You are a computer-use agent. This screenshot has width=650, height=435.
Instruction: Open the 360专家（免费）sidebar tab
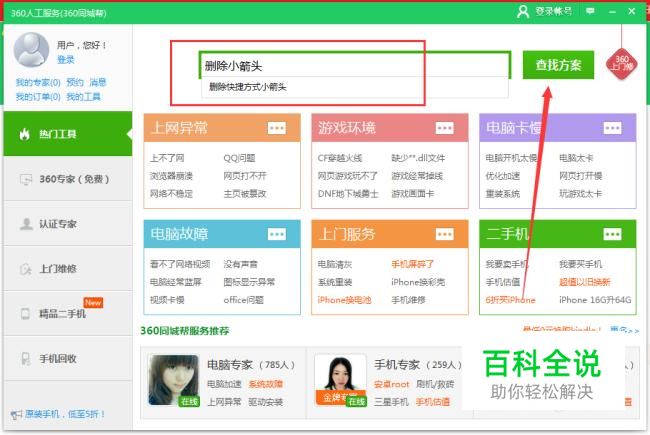68,179
